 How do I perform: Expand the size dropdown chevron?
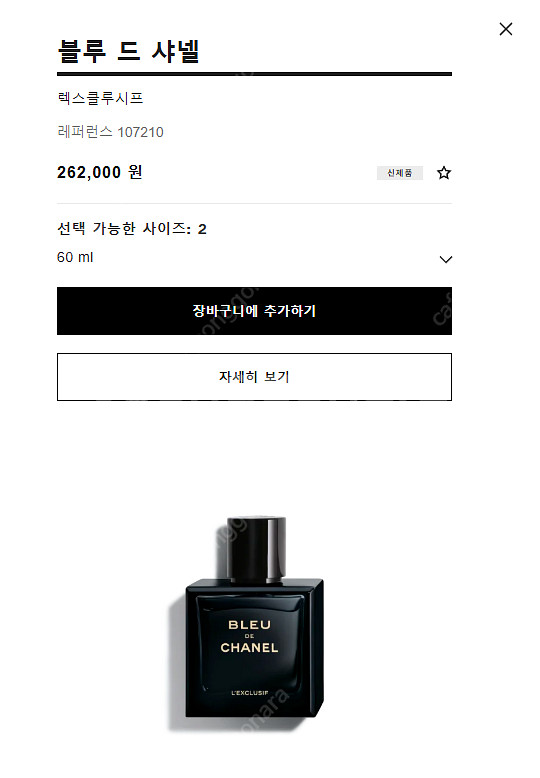click(x=446, y=259)
